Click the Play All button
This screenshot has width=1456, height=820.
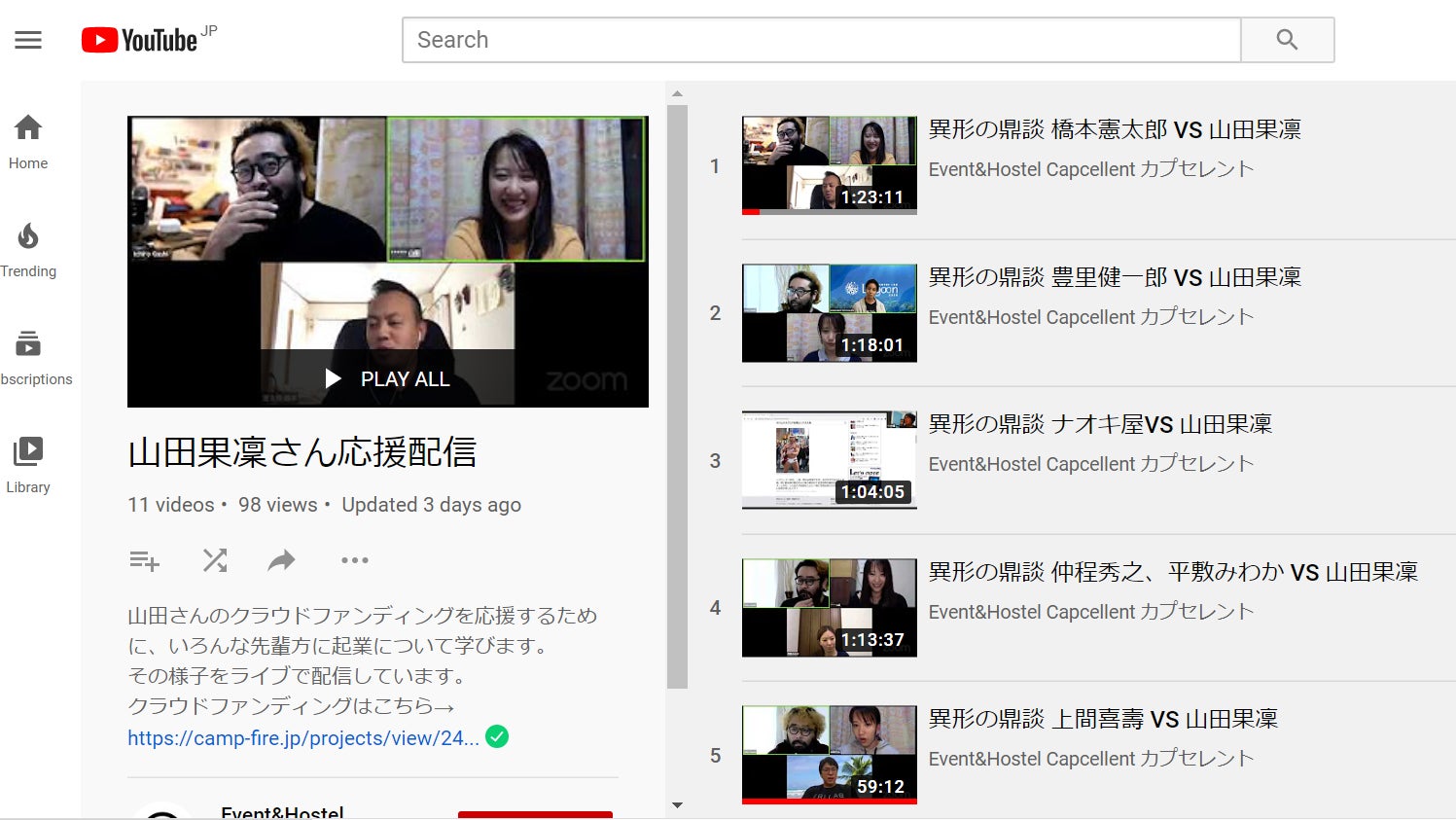point(388,378)
